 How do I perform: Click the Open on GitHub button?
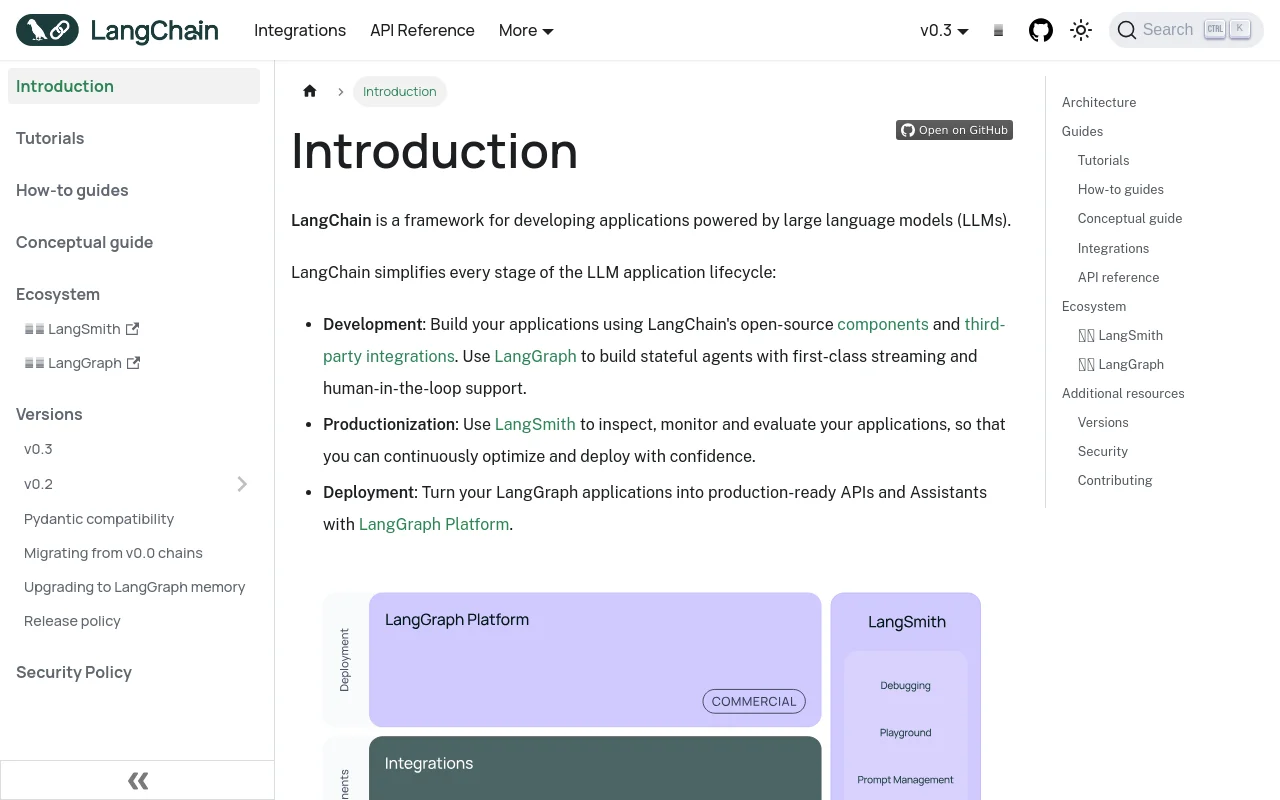click(x=954, y=130)
